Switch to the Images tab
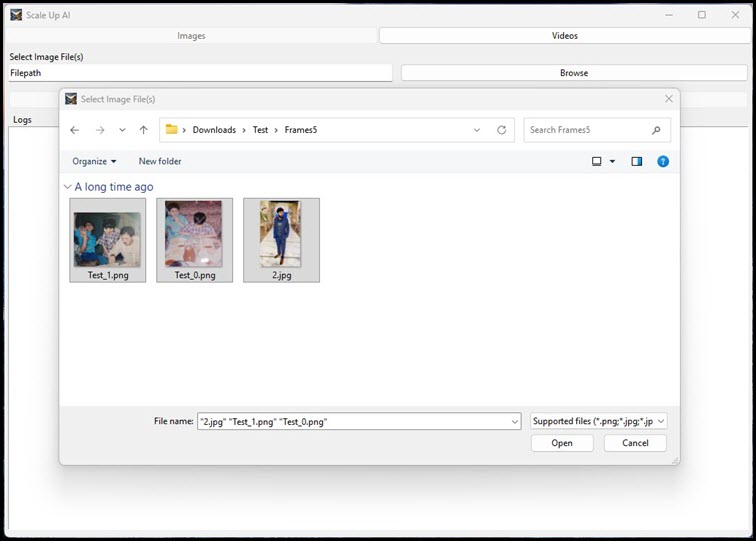 tap(191, 36)
